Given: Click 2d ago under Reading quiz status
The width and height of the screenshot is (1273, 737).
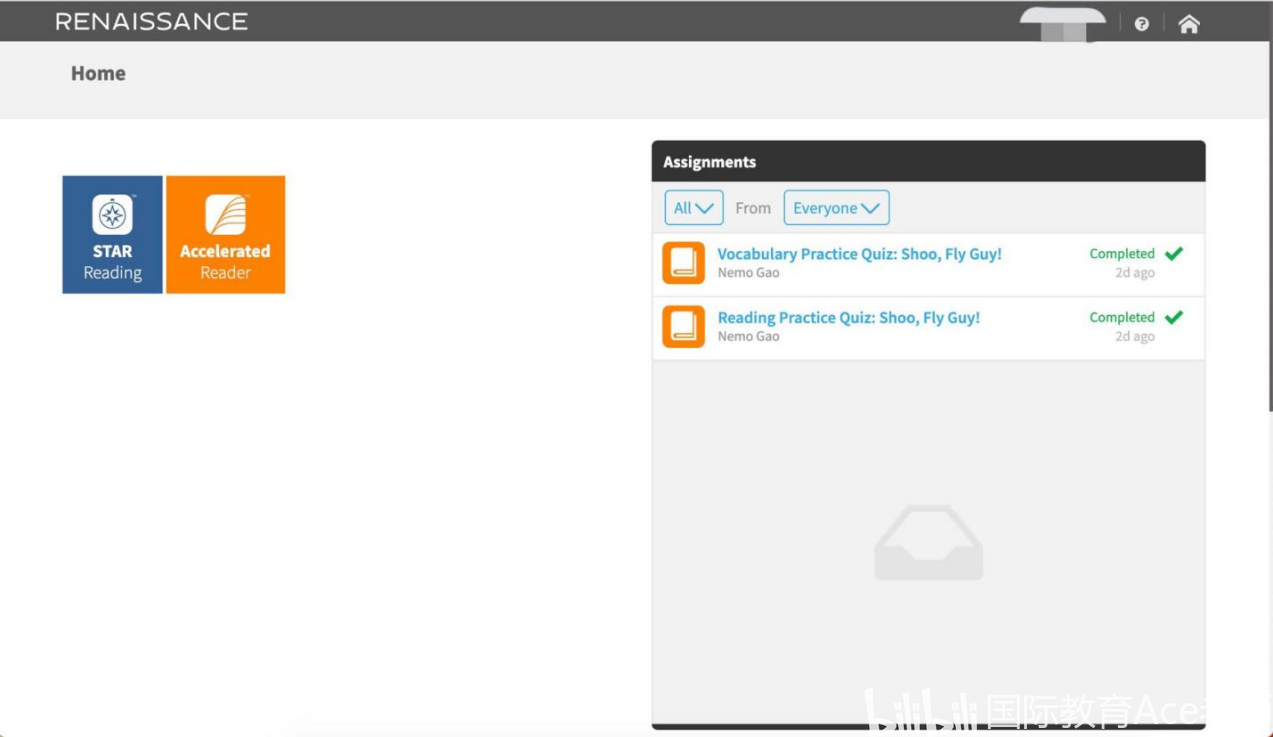Looking at the screenshot, I should pyautogui.click(x=1135, y=336).
